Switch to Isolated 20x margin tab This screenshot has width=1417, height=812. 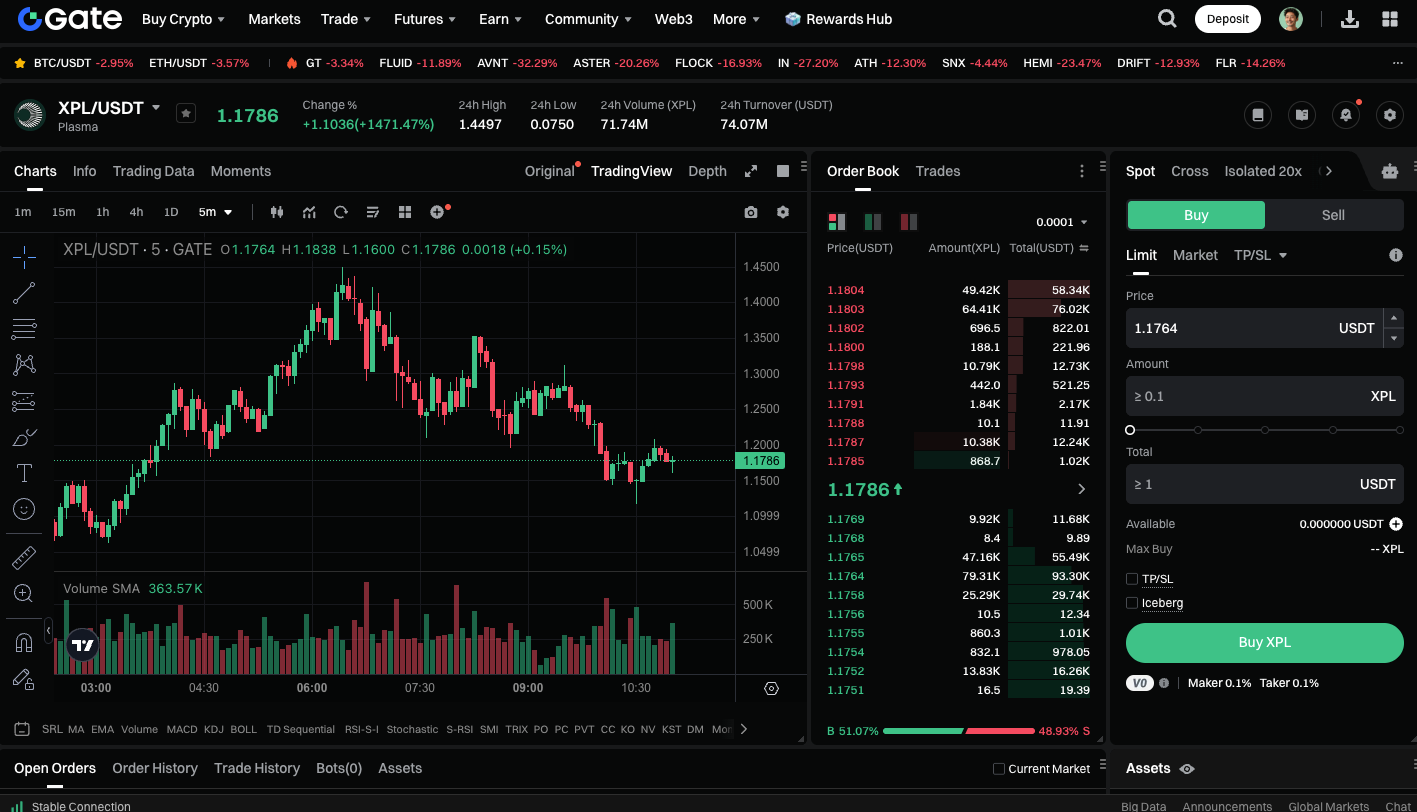(x=1263, y=171)
